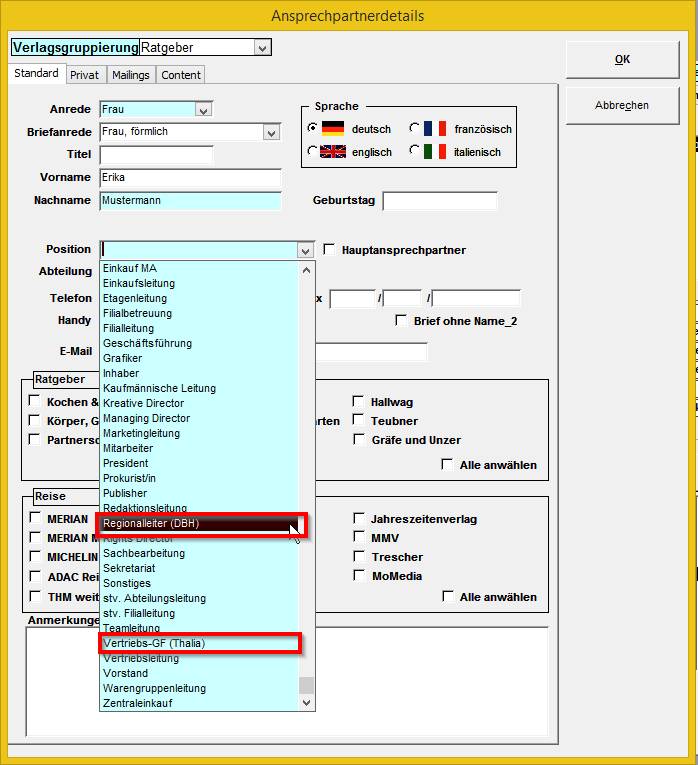The image size is (698, 765).
Task: Choose Sachbearbeitung from the list
Action: coord(199,554)
